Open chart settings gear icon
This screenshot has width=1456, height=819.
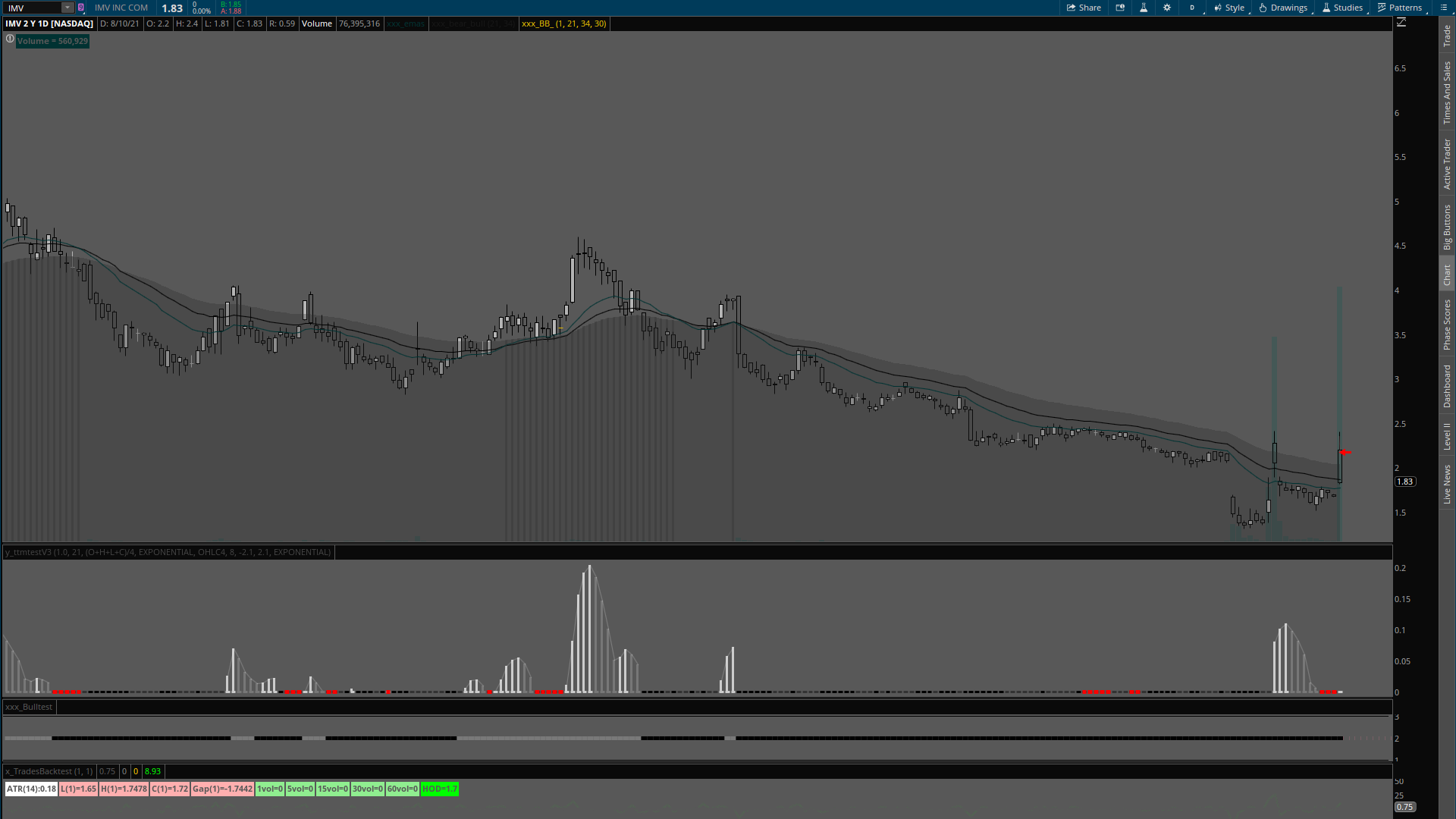(x=1167, y=8)
